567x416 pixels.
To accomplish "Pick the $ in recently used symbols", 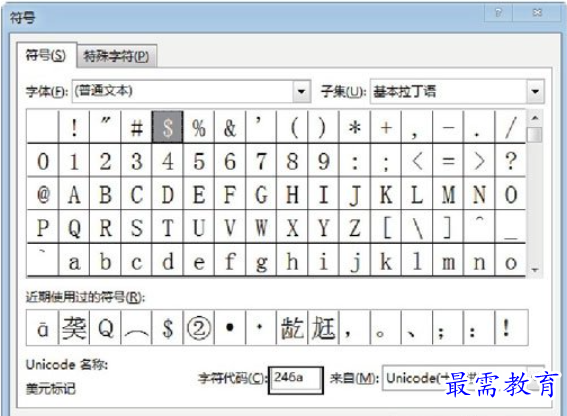I will pos(168,328).
